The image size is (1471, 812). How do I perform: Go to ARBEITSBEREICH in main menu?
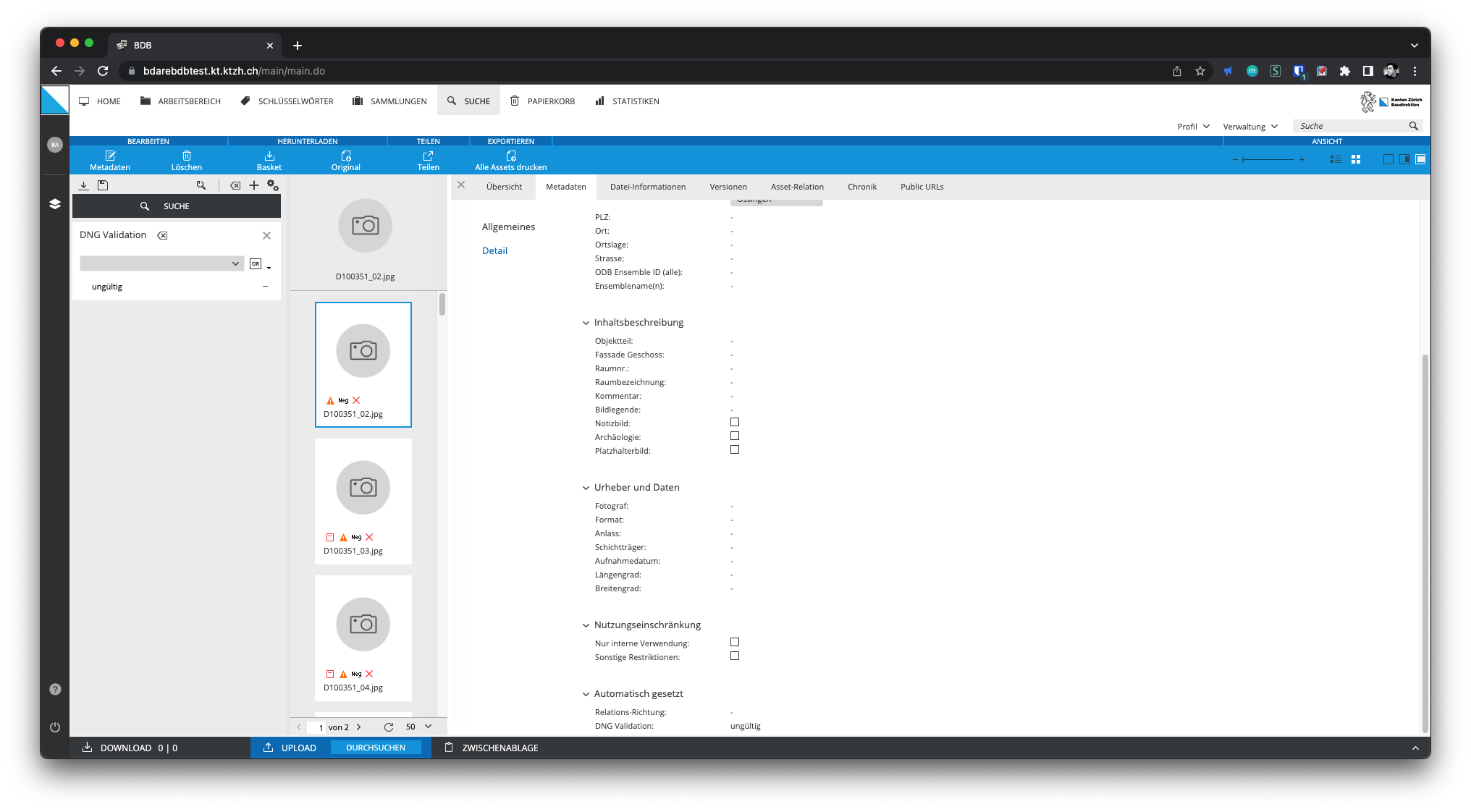[180, 101]
